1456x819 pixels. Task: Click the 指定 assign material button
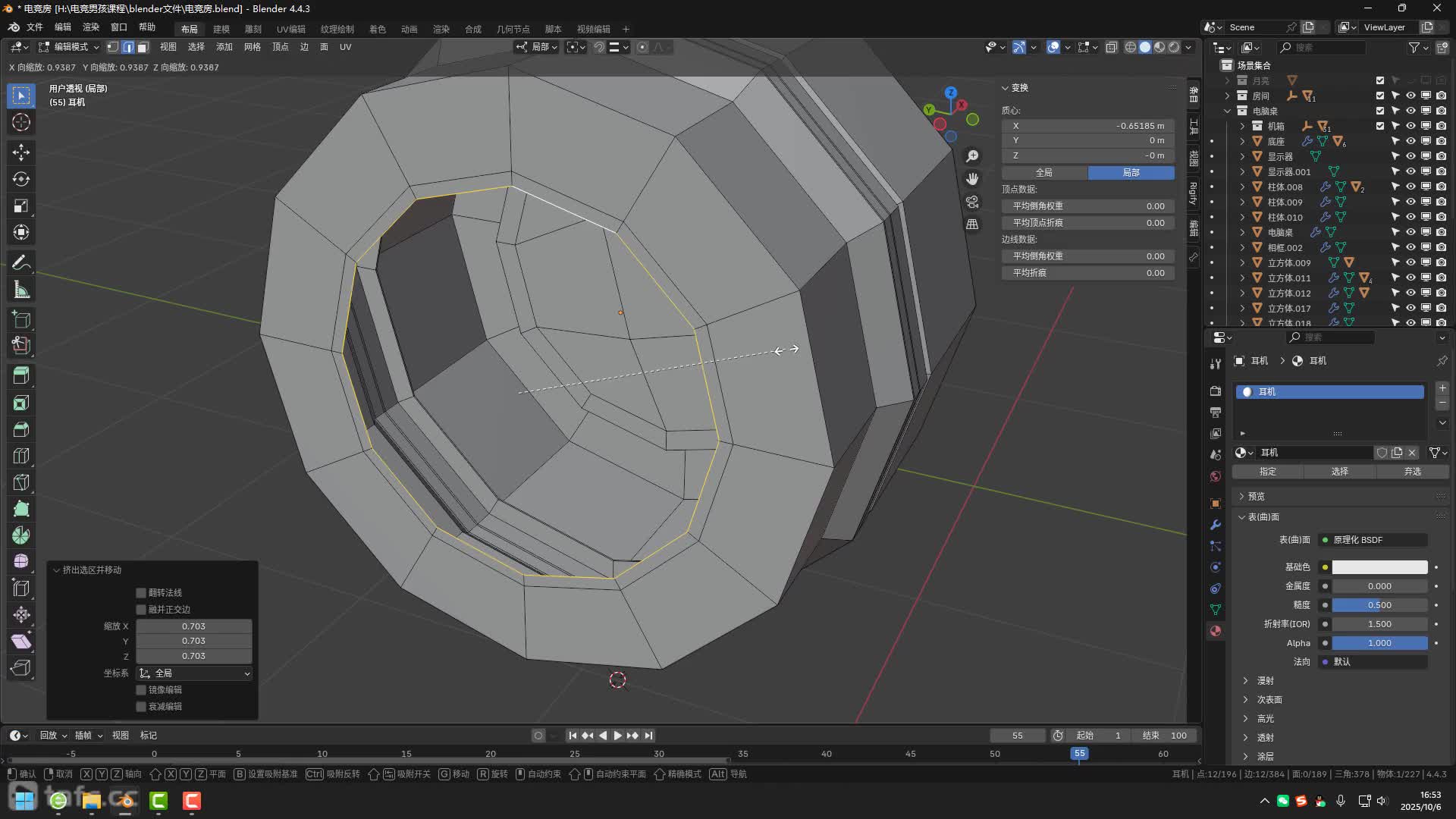pyautogui.click(x=1267, y=472)
